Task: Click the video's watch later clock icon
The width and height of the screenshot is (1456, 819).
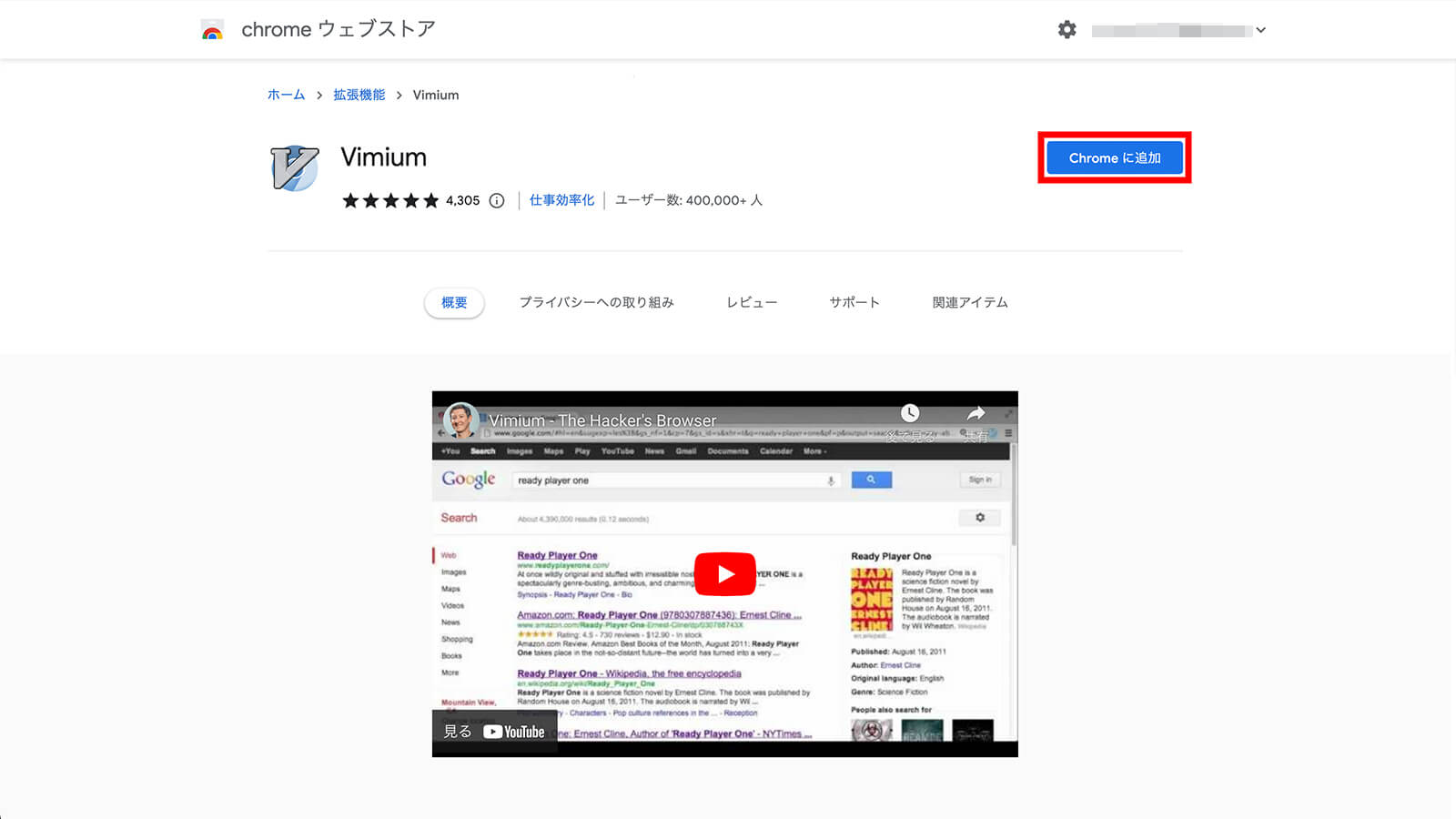Action: 910,413
